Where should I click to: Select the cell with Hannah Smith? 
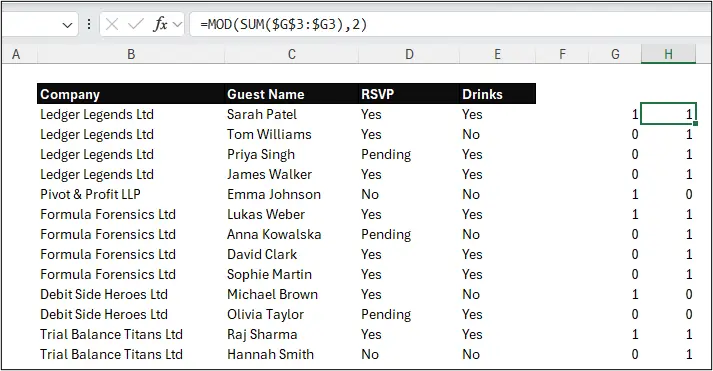pyautogui.click(x=291, y=354)
